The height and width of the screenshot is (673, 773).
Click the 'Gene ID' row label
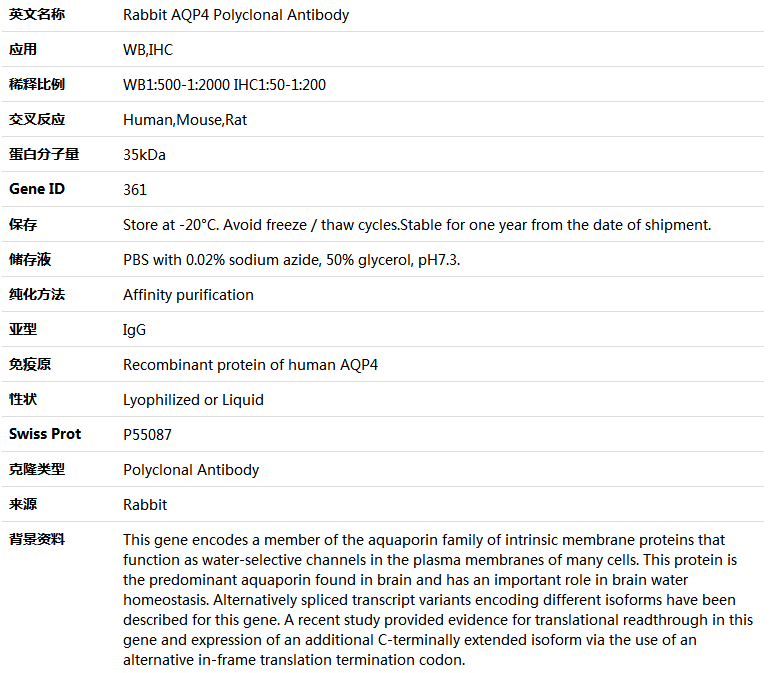tap(37, 189)
